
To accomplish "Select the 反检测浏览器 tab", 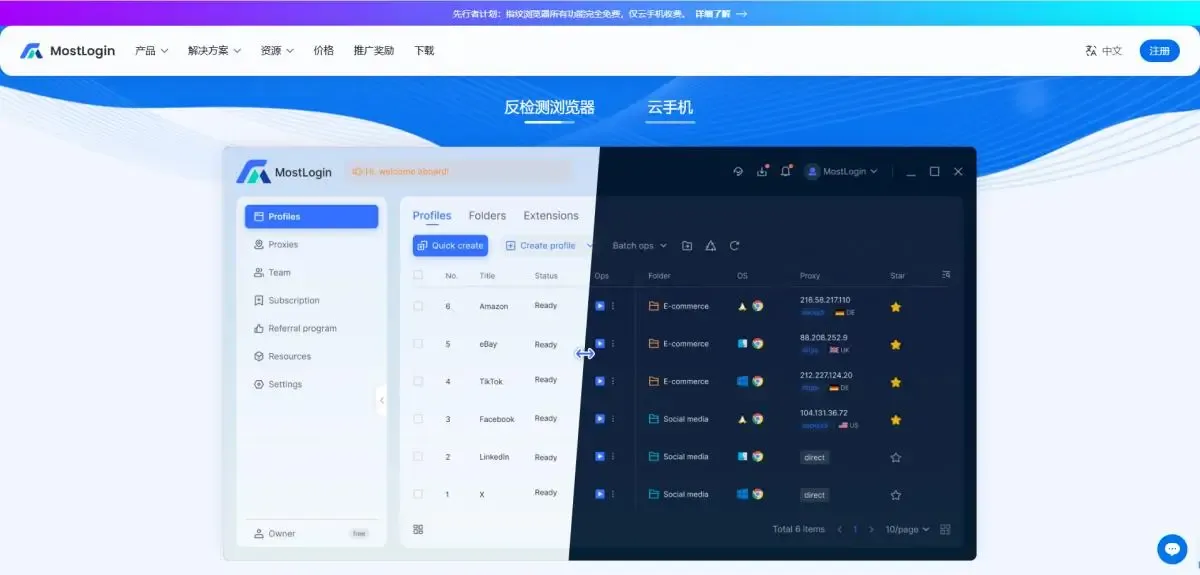I will (549, 108).
